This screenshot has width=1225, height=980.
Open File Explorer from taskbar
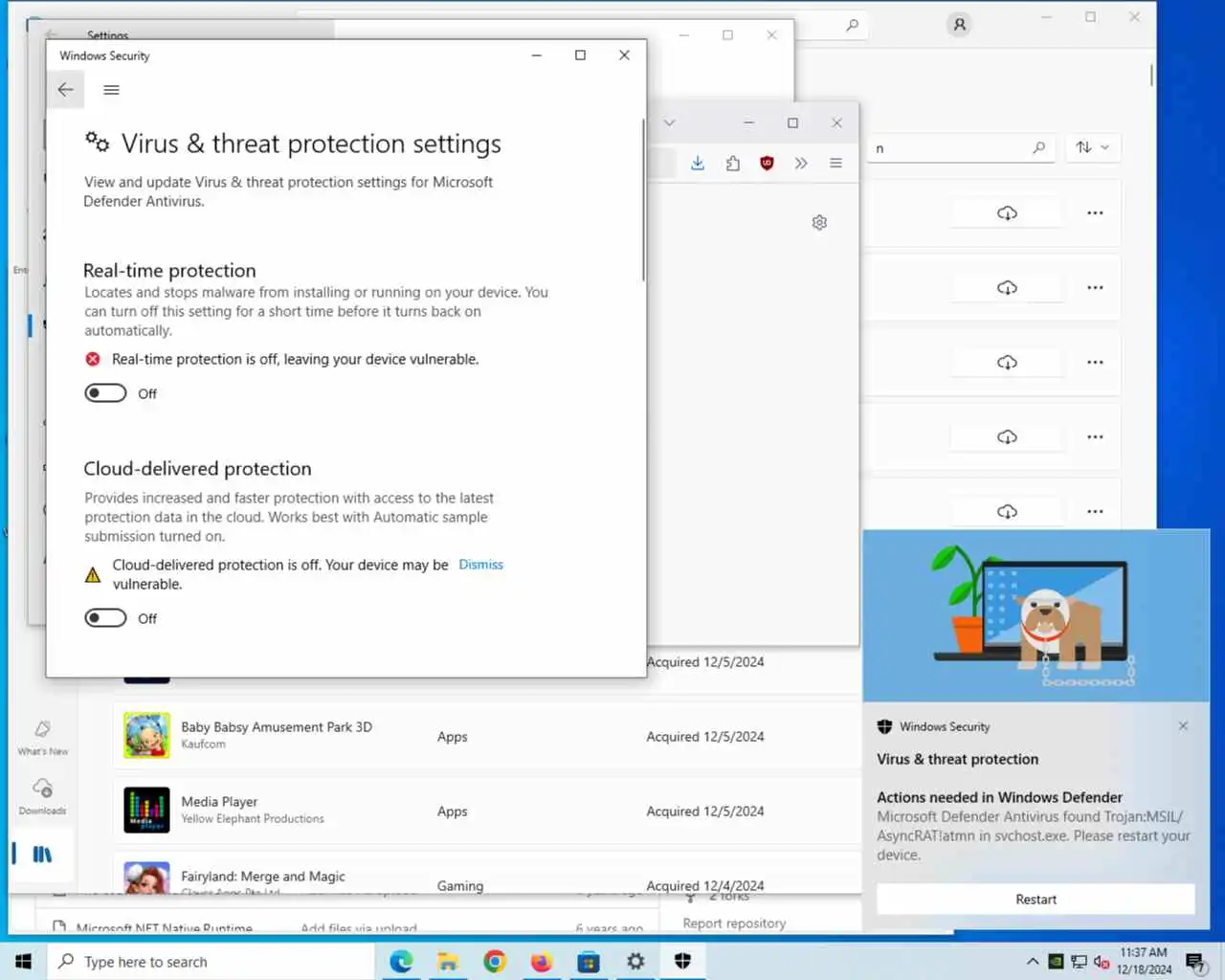[448, 961]
